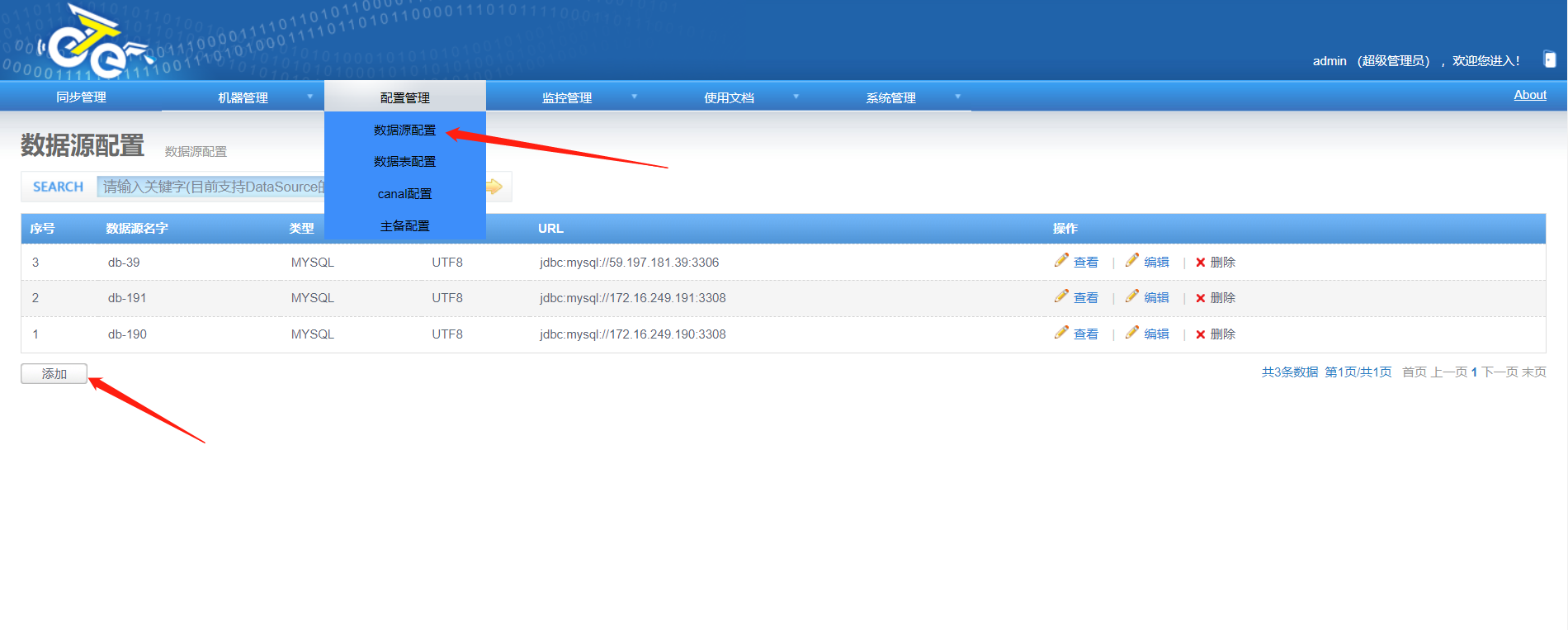Viewport: 1568px width, 630px height.
Task: Expand the 监控管理 dropdown arrow
Action: point(635,97)
